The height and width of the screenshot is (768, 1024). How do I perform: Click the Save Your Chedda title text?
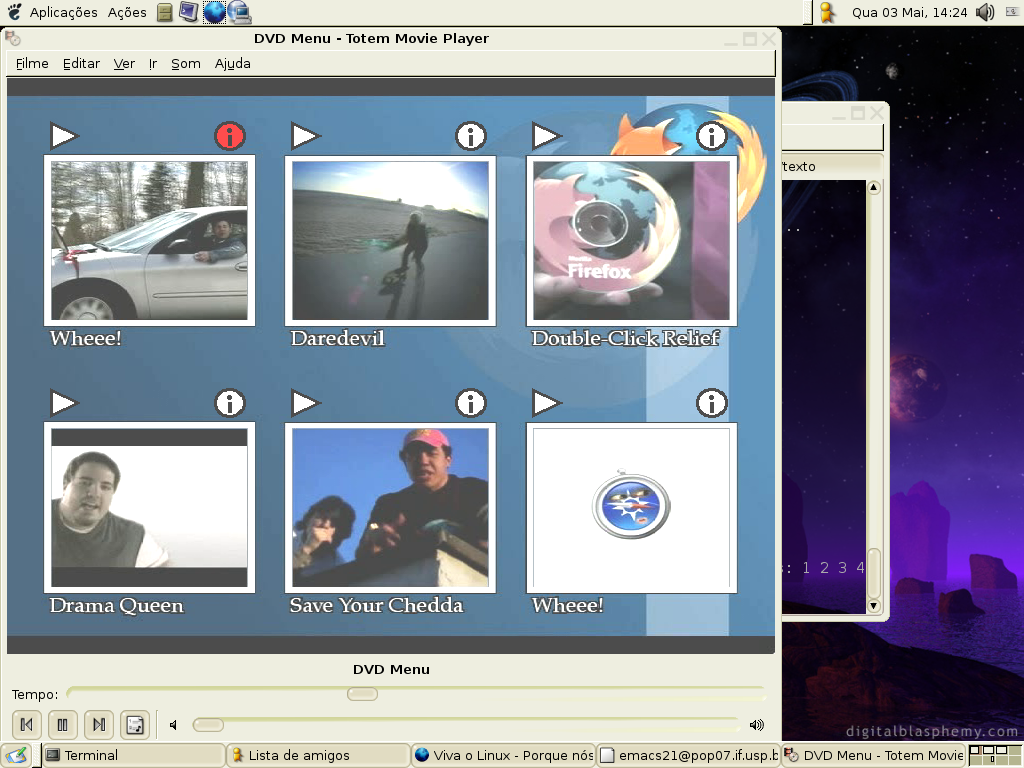pyautogui.click(x=376, y=605)
